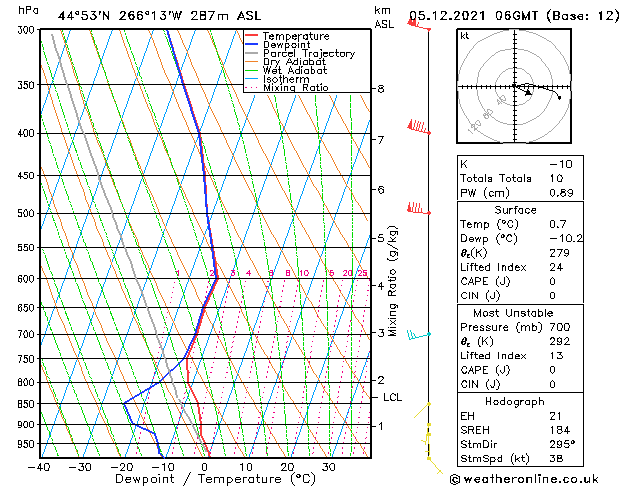This screenshot has width=629, height=486.
Task: Click the Most Unstable table heading
Action: pos(513,313)
